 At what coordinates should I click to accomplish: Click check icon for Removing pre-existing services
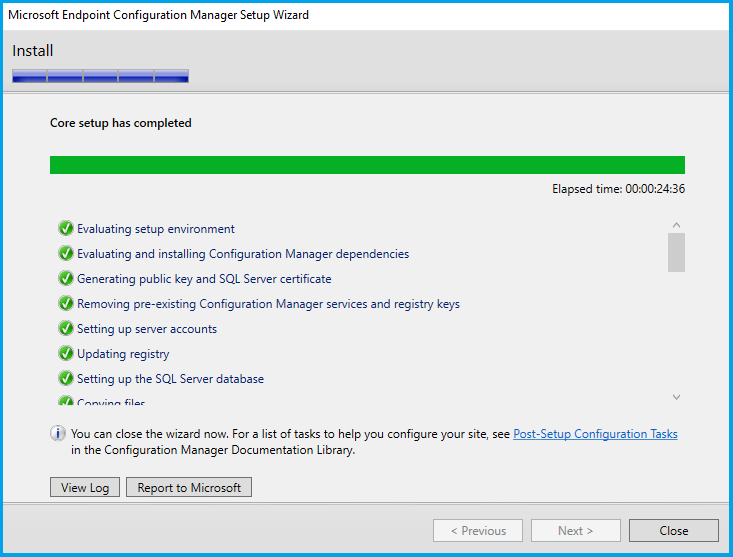[66, 304]
